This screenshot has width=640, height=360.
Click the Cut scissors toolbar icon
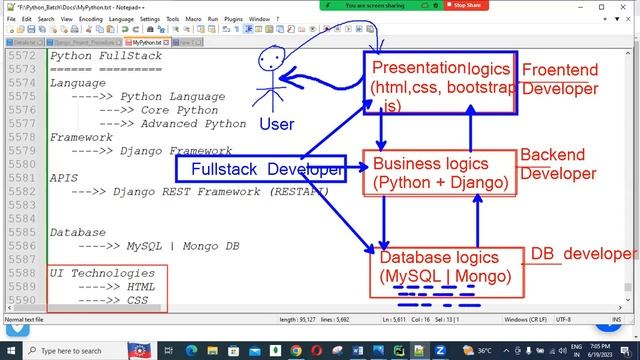[89, 29]
